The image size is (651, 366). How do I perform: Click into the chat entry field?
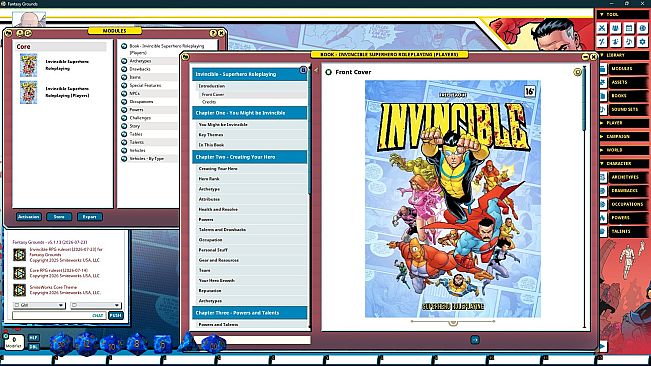(x=58, y=315)
